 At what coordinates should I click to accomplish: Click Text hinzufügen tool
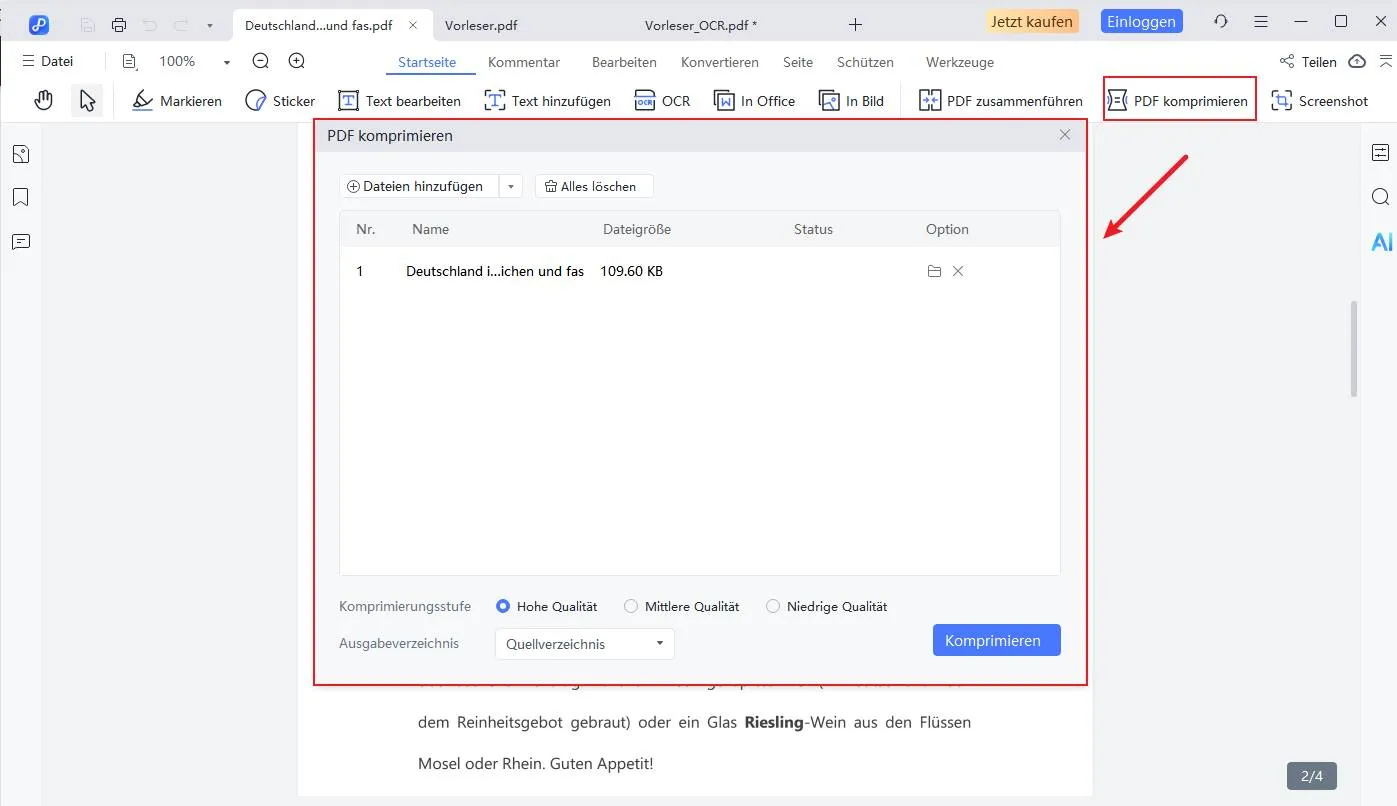click(x=547, y=101)
